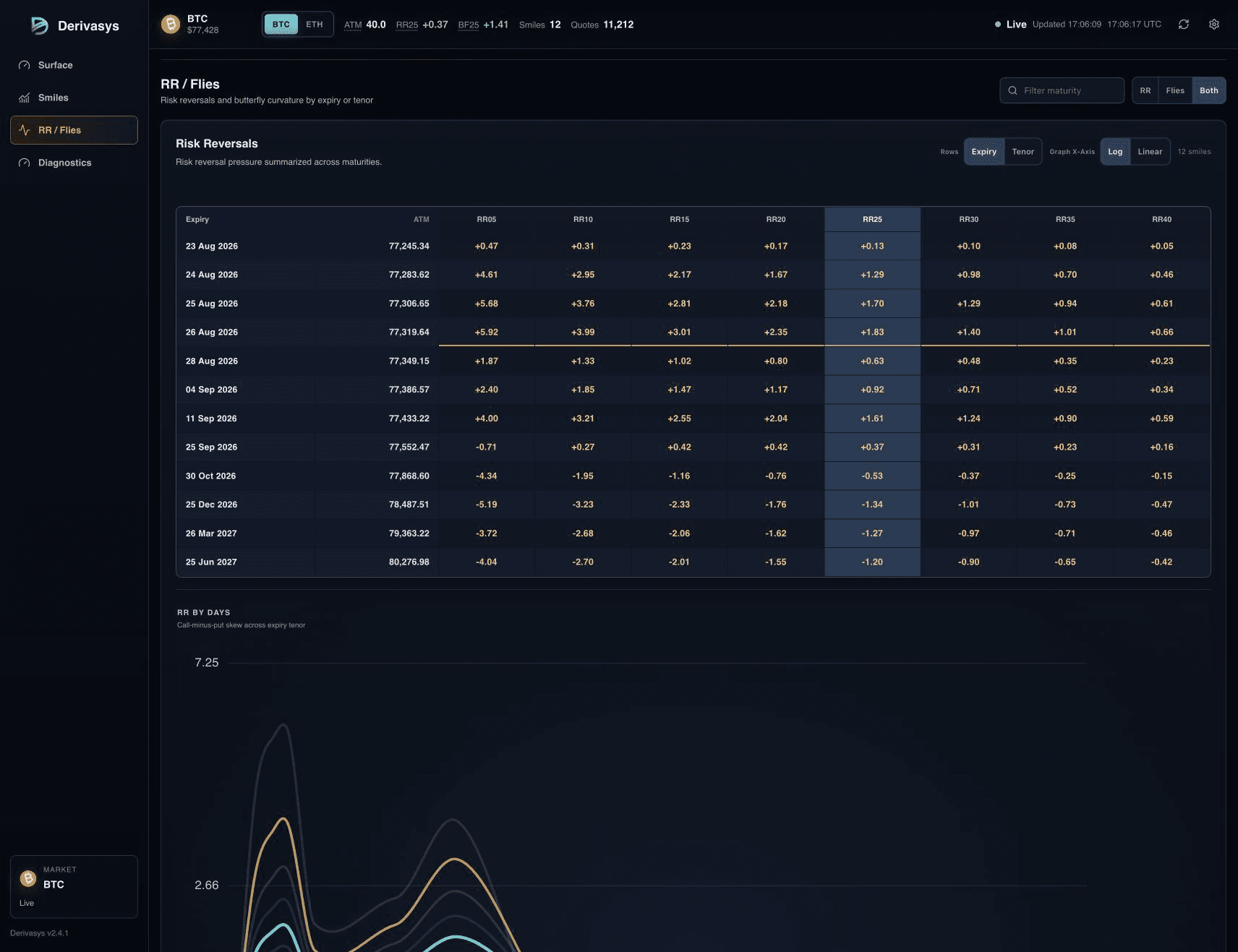Click the 2.66 y-axis label

point(206,885)
